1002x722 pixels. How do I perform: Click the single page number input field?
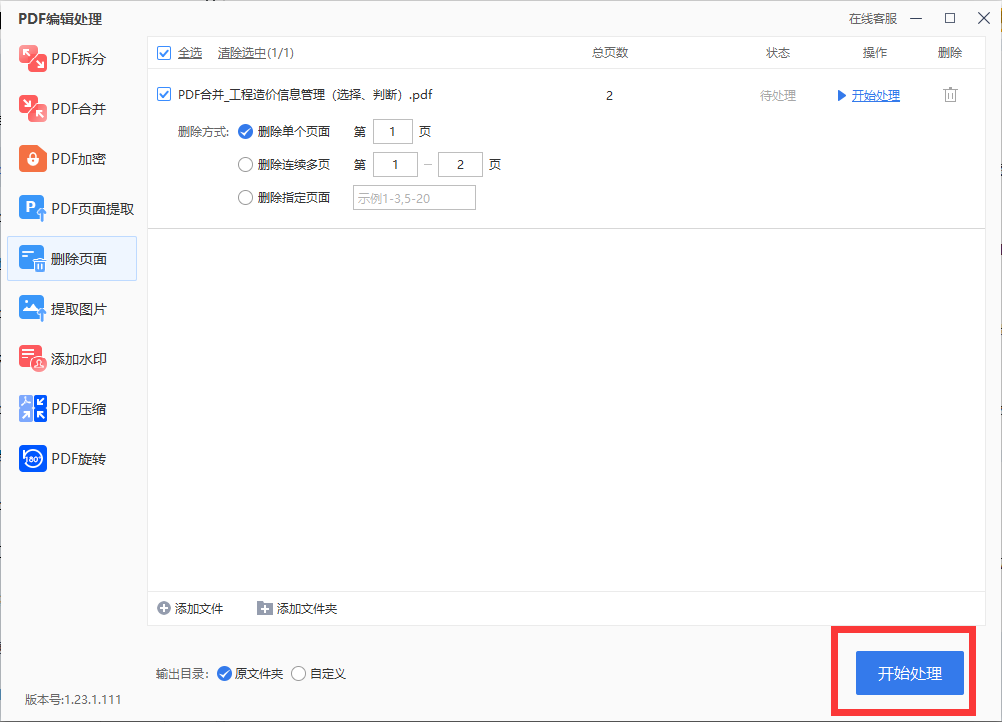(392, 132)
